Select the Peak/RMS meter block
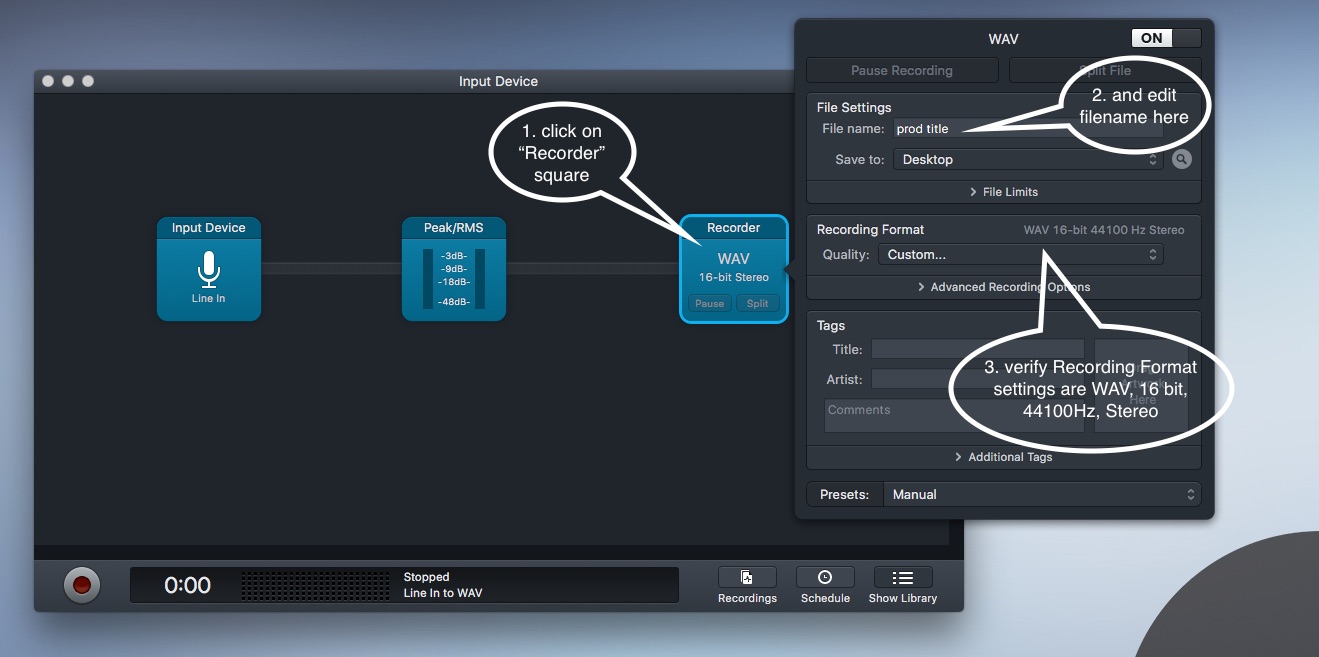 point(453,269)
